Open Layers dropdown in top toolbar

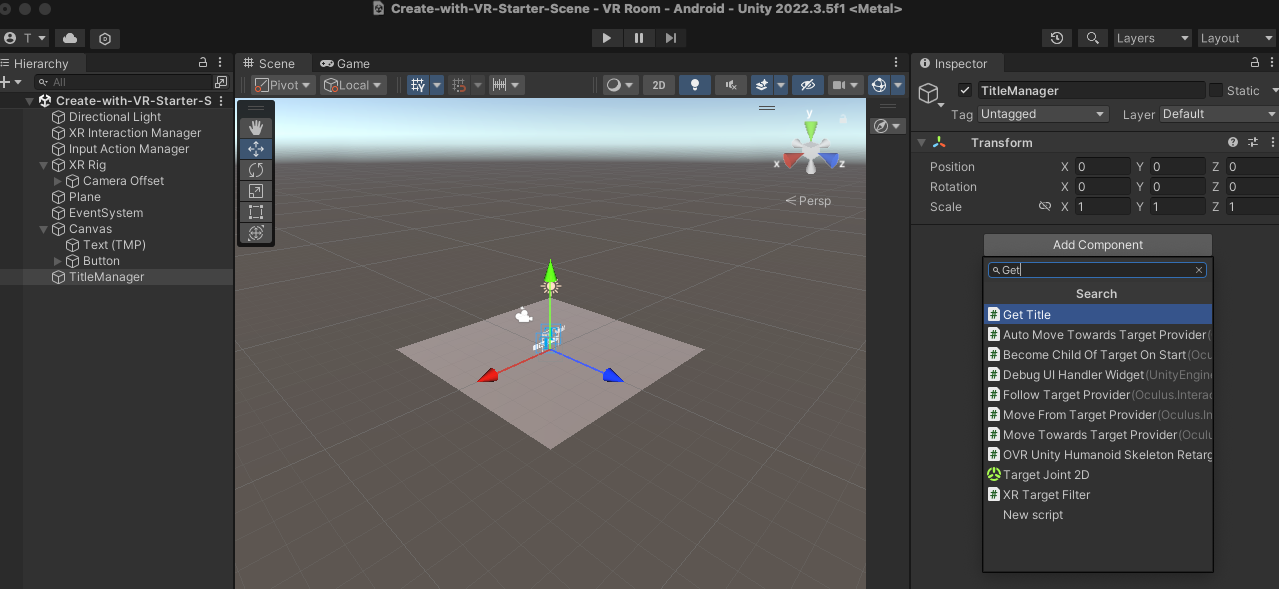tap(1153, 38)
